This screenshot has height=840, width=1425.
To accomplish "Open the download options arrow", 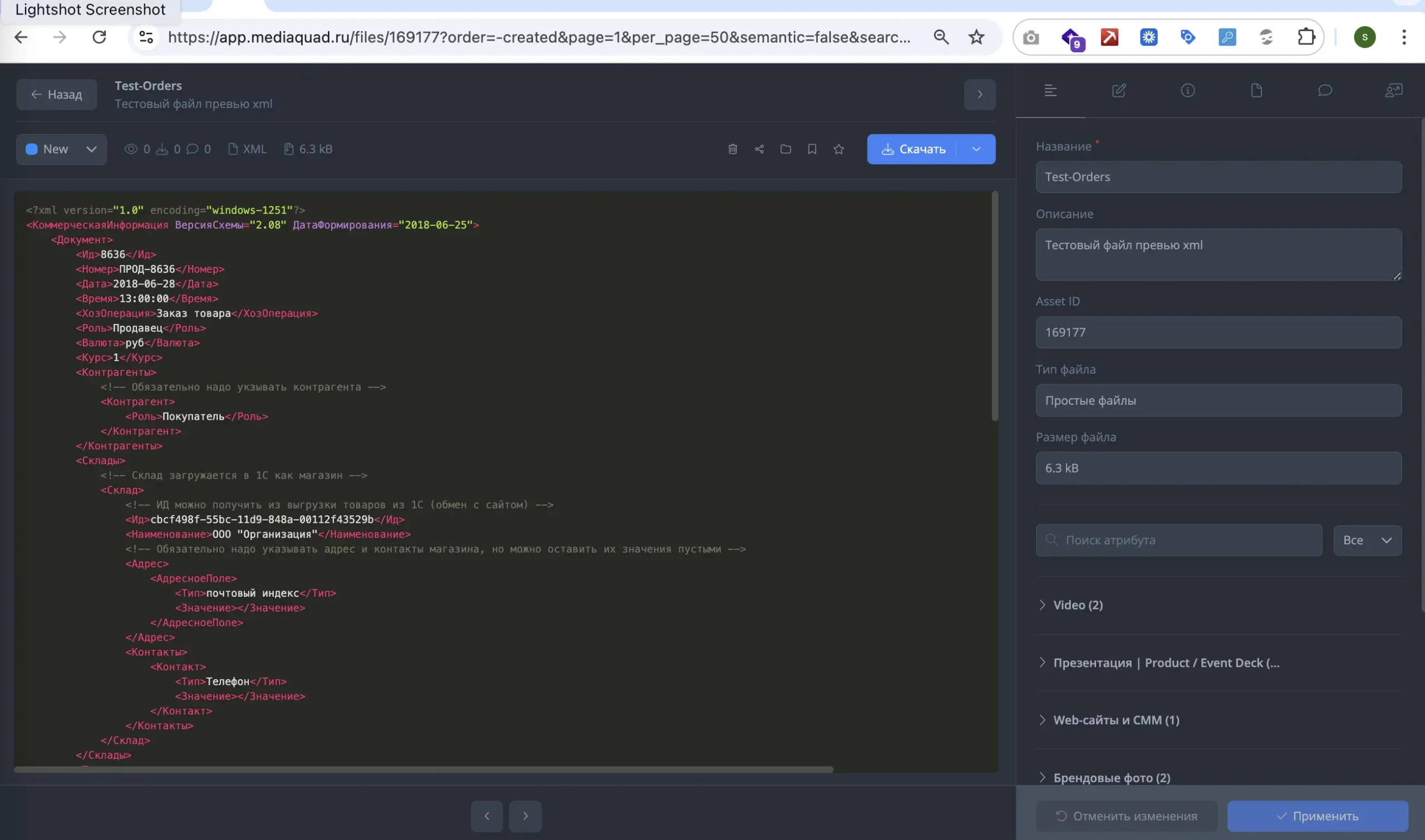I will click(x=976, y=149).
